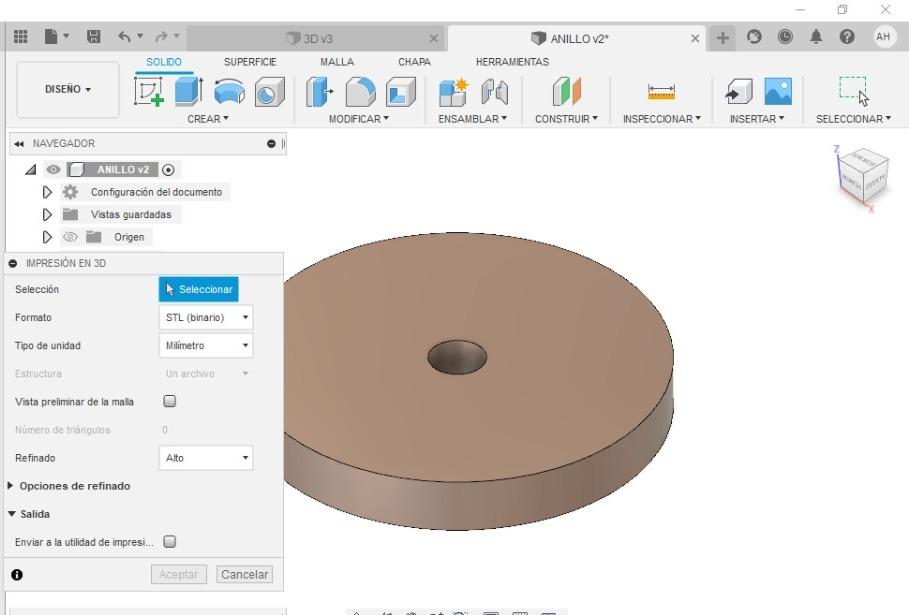Click the Insert Derive icon
The width and height of the screenshot is (909, 615).
(739, 92)
